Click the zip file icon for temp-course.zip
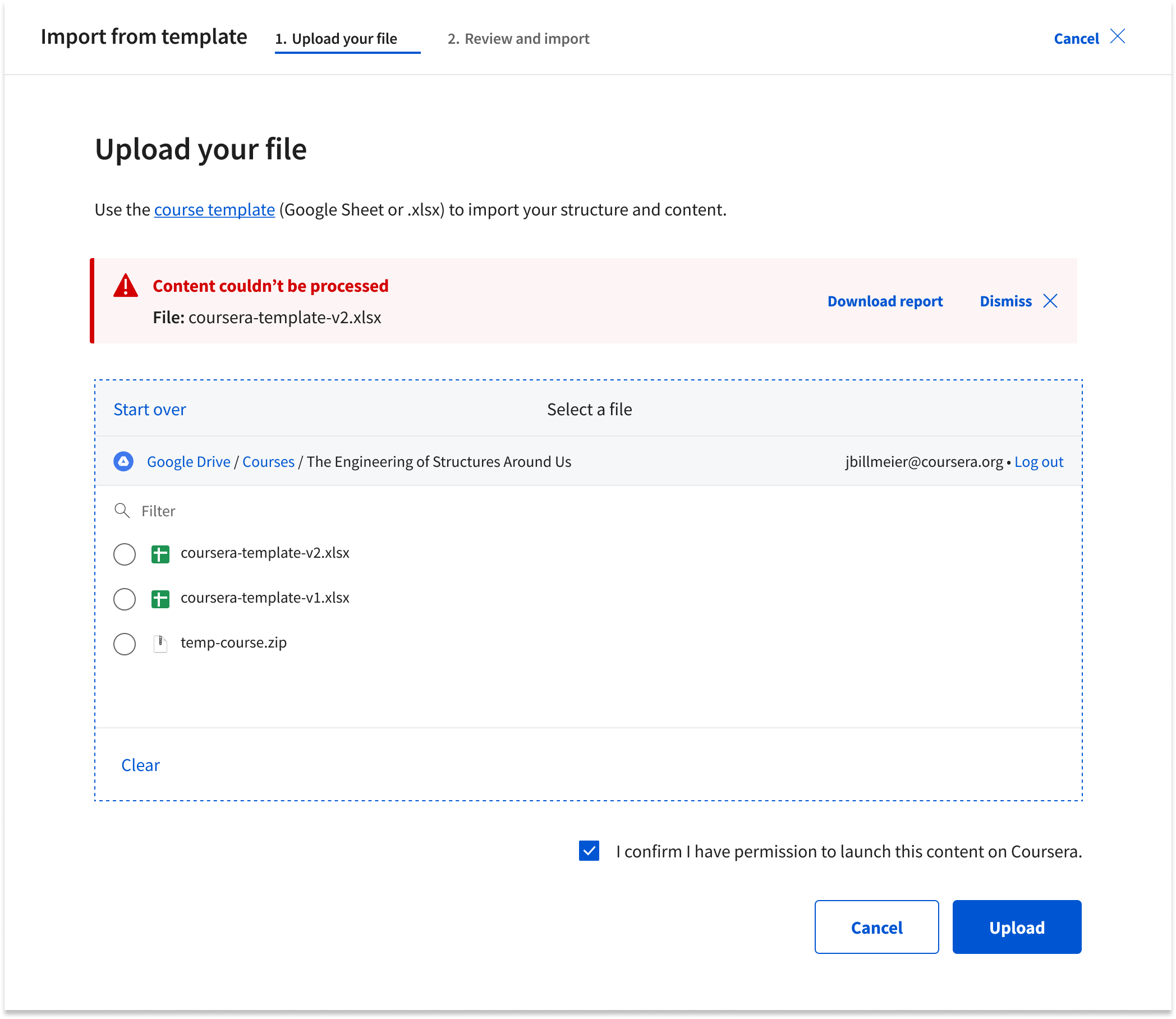 (x=160, y=644)
